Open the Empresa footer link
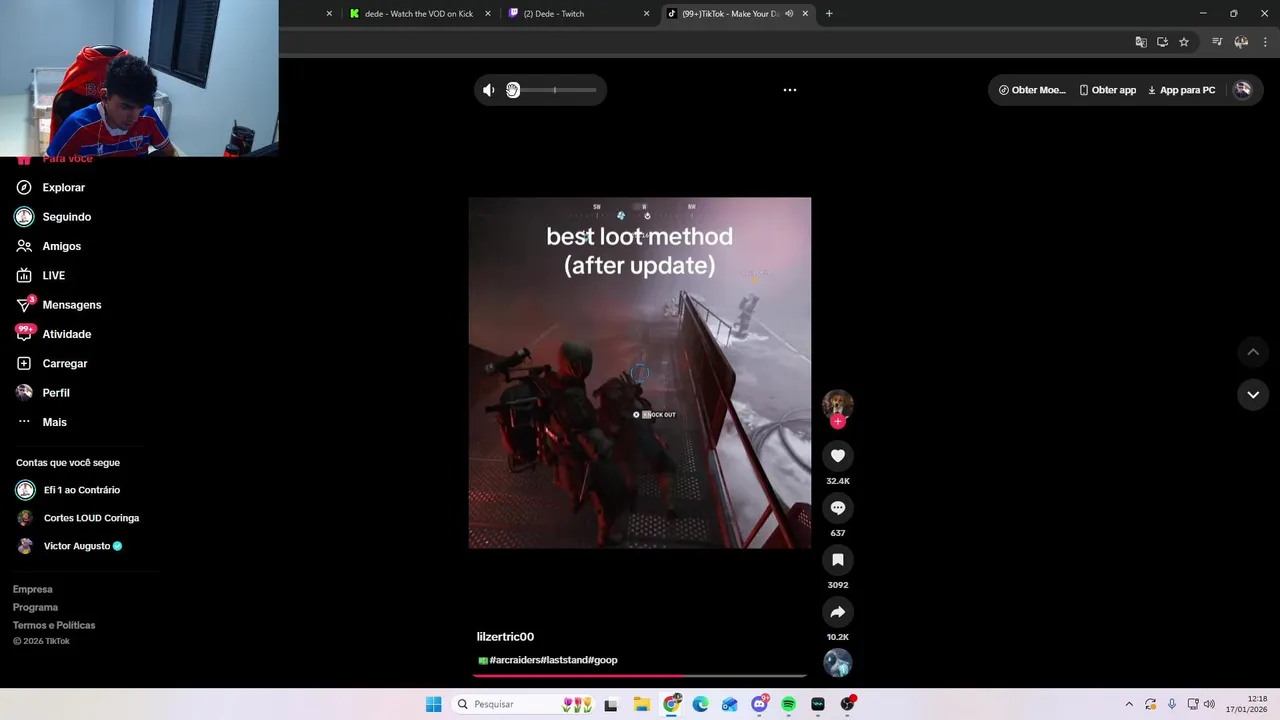1280x720 pixels. 32,589
